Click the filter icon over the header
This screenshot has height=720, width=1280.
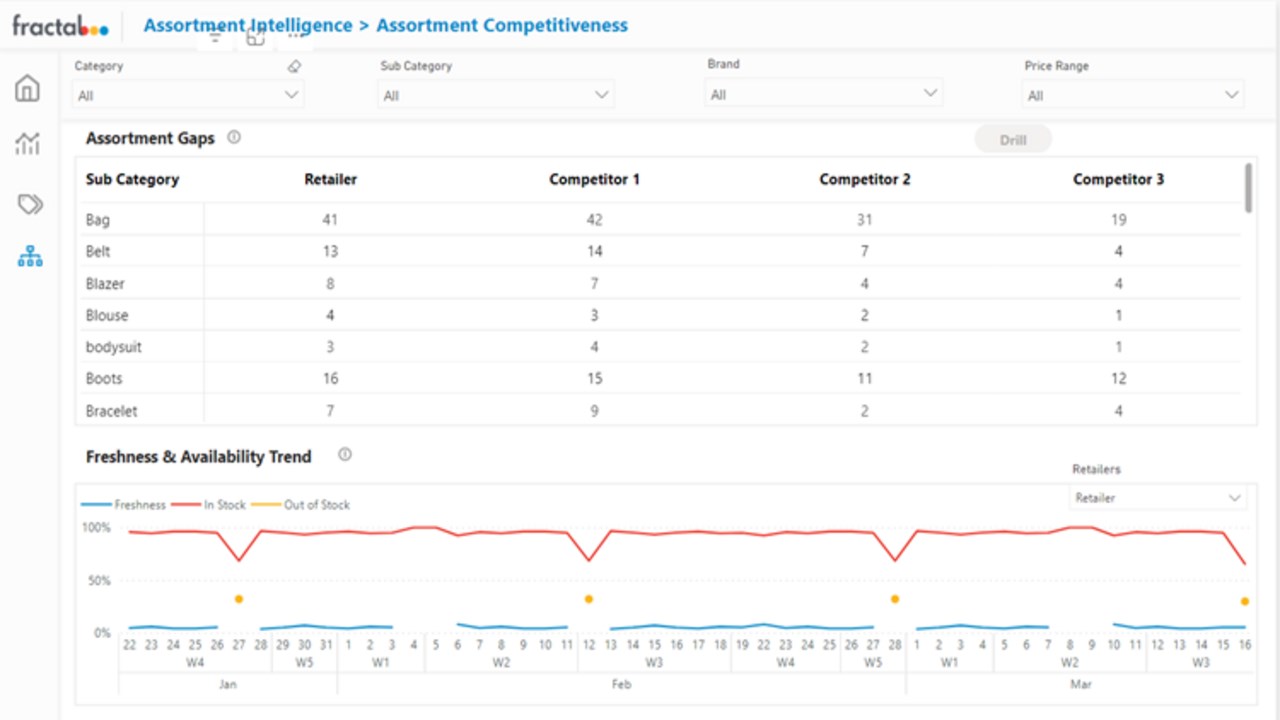pos(215,37)
